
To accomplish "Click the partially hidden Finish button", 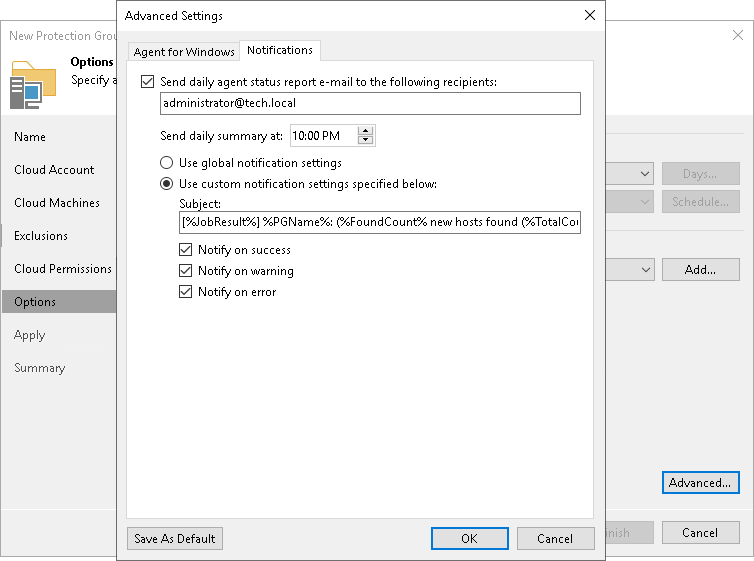I will coord(629,533).
